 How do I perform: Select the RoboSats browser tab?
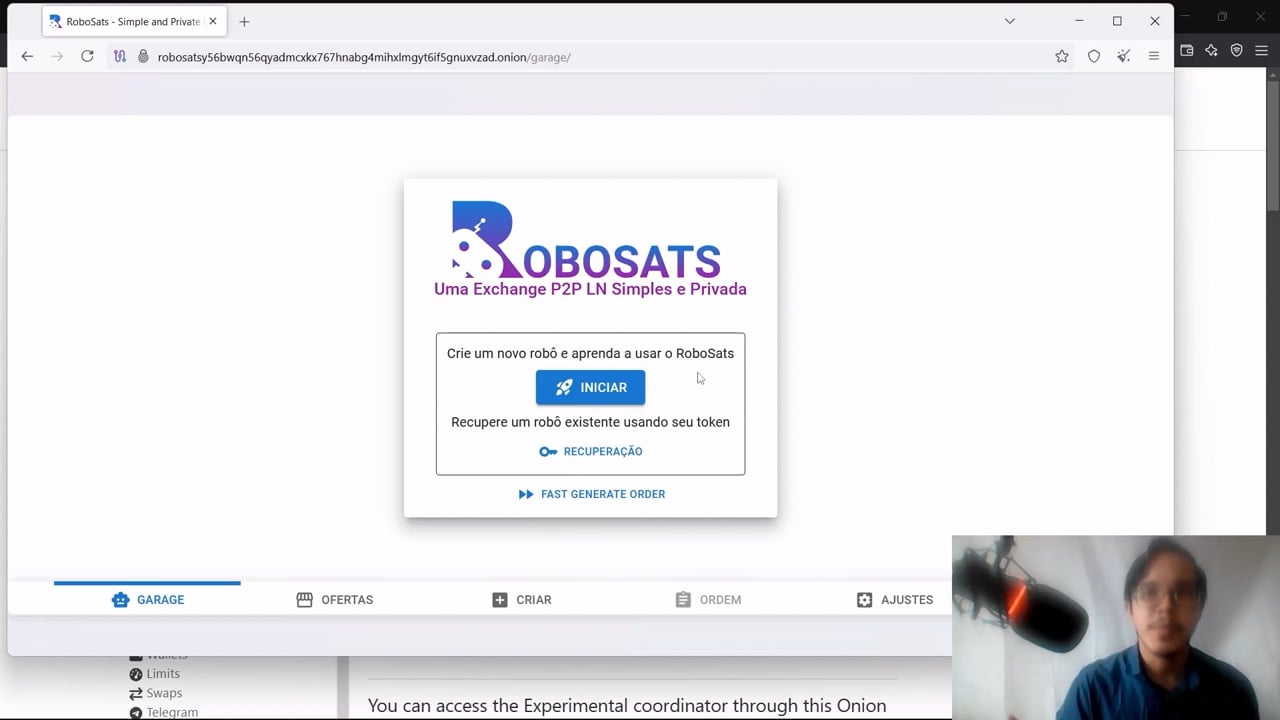click(132, 21)
